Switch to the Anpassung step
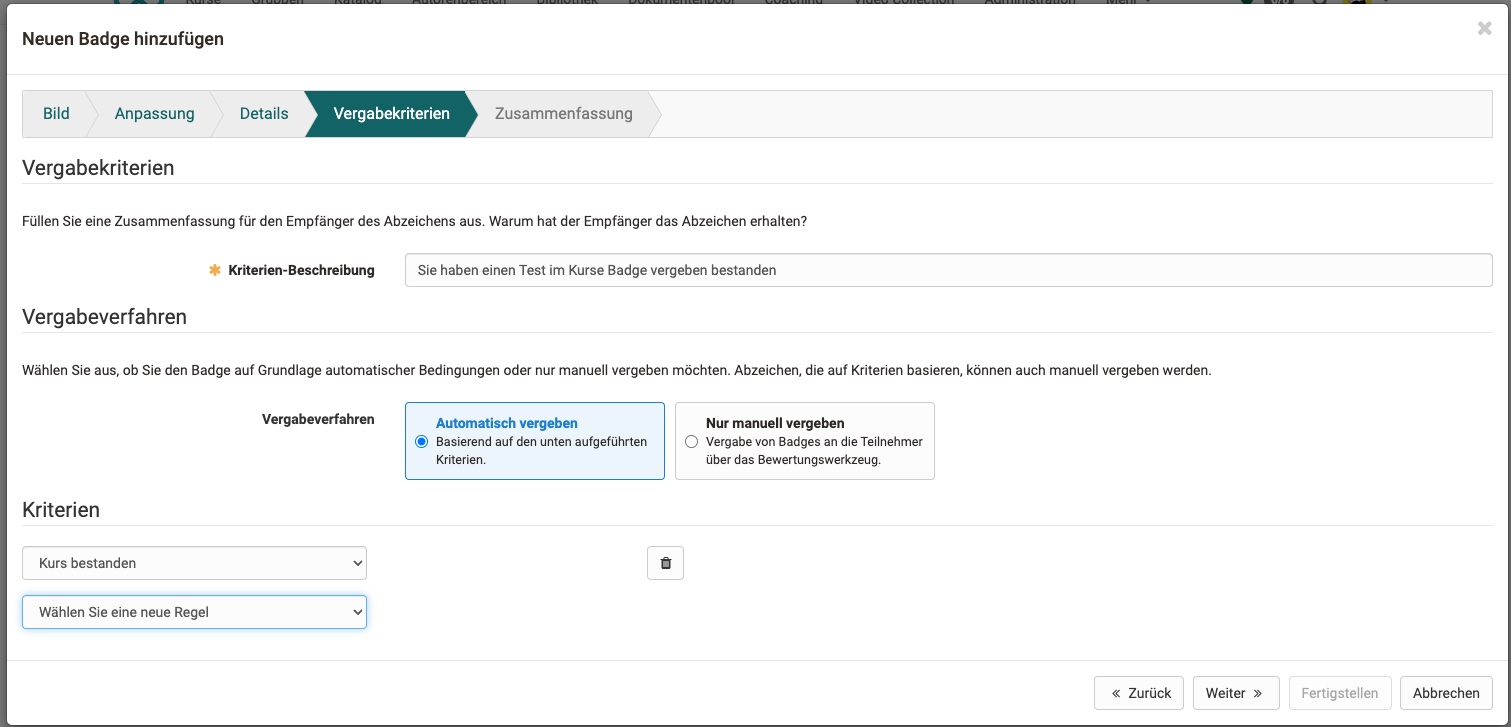1511x727 pixels. tap(154, 113)
